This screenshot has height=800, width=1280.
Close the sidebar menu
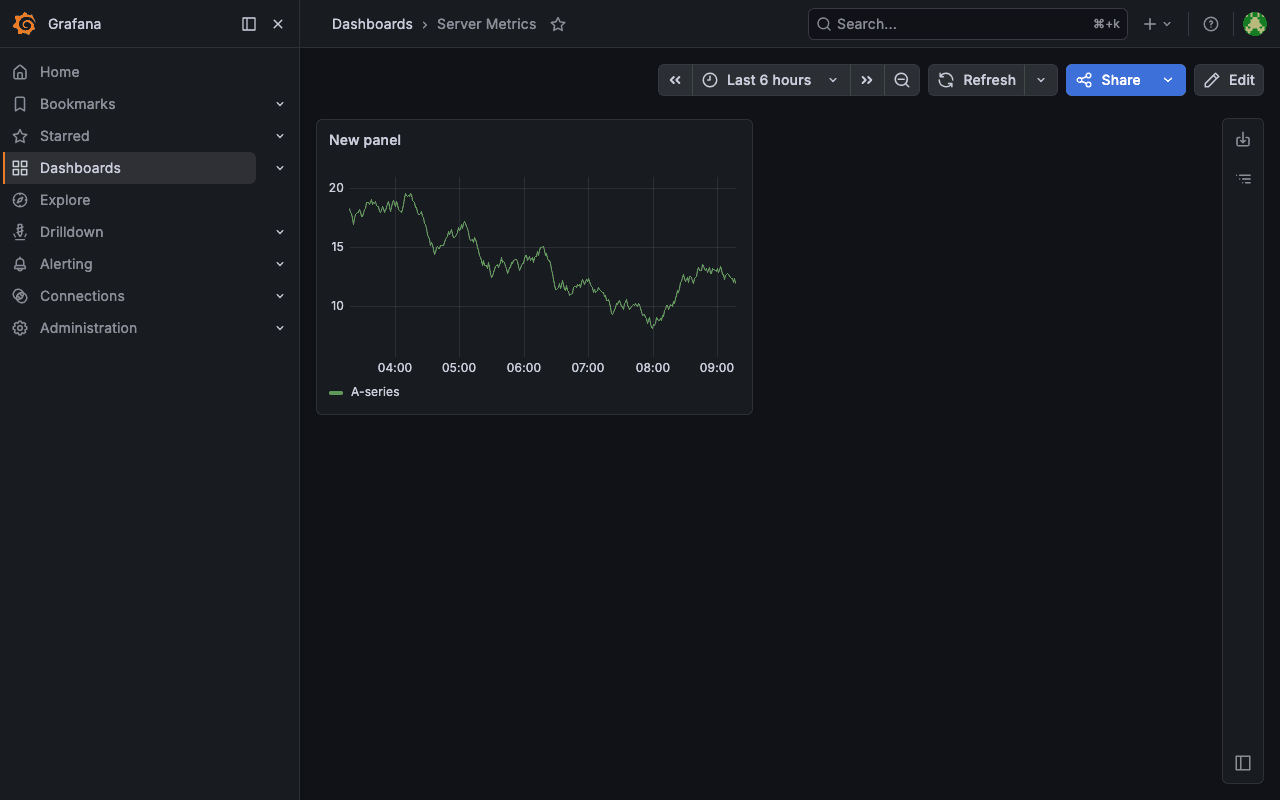[x=278, y=24]
